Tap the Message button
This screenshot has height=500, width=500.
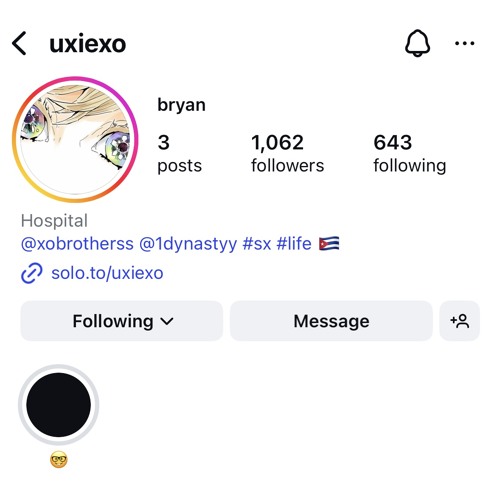click(x=331, y=321)
